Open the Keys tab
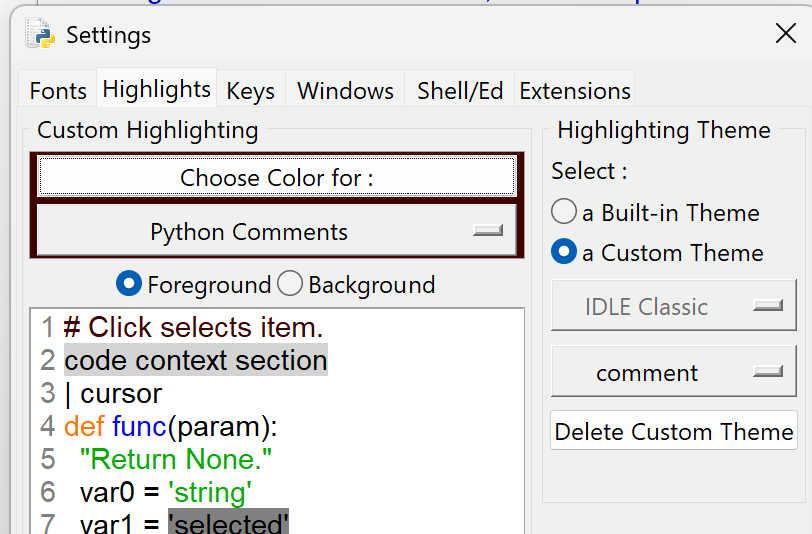 pos(250,91)
